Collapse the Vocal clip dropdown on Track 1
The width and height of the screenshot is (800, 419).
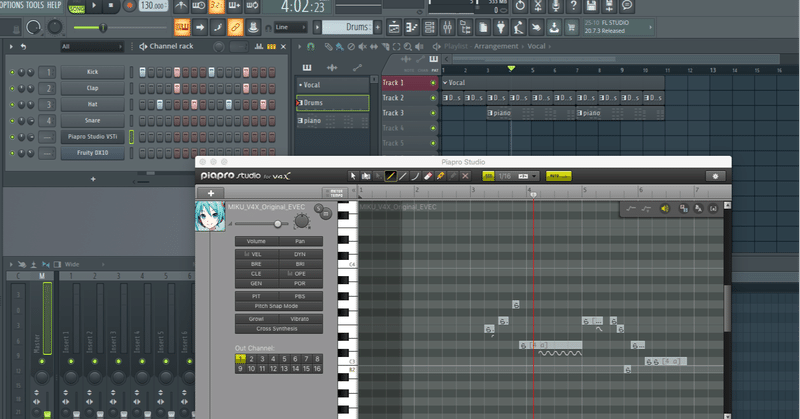[x=445, y=82]
